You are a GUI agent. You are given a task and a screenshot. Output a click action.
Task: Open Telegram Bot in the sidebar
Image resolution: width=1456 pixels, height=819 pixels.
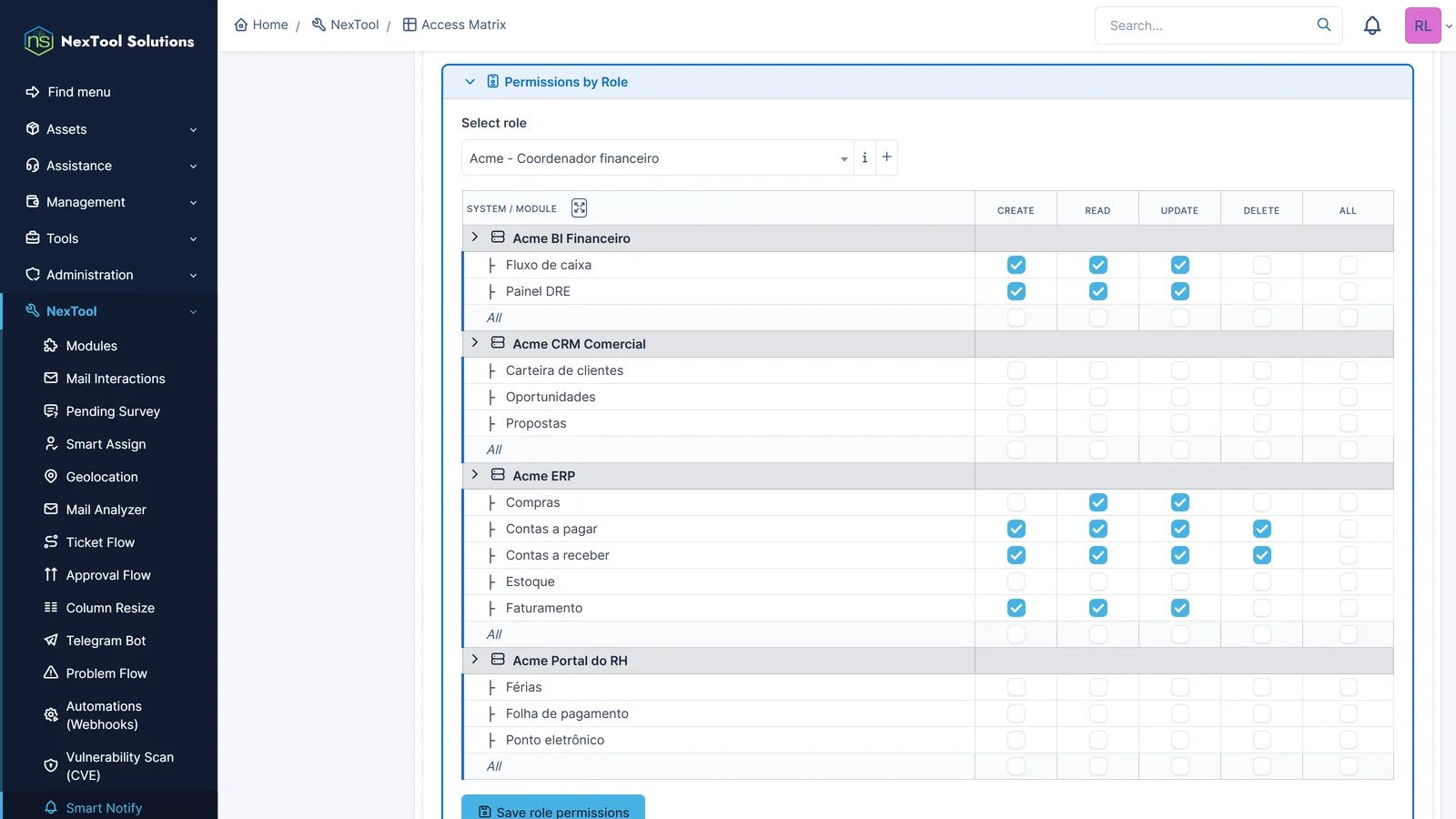[105, 641]
